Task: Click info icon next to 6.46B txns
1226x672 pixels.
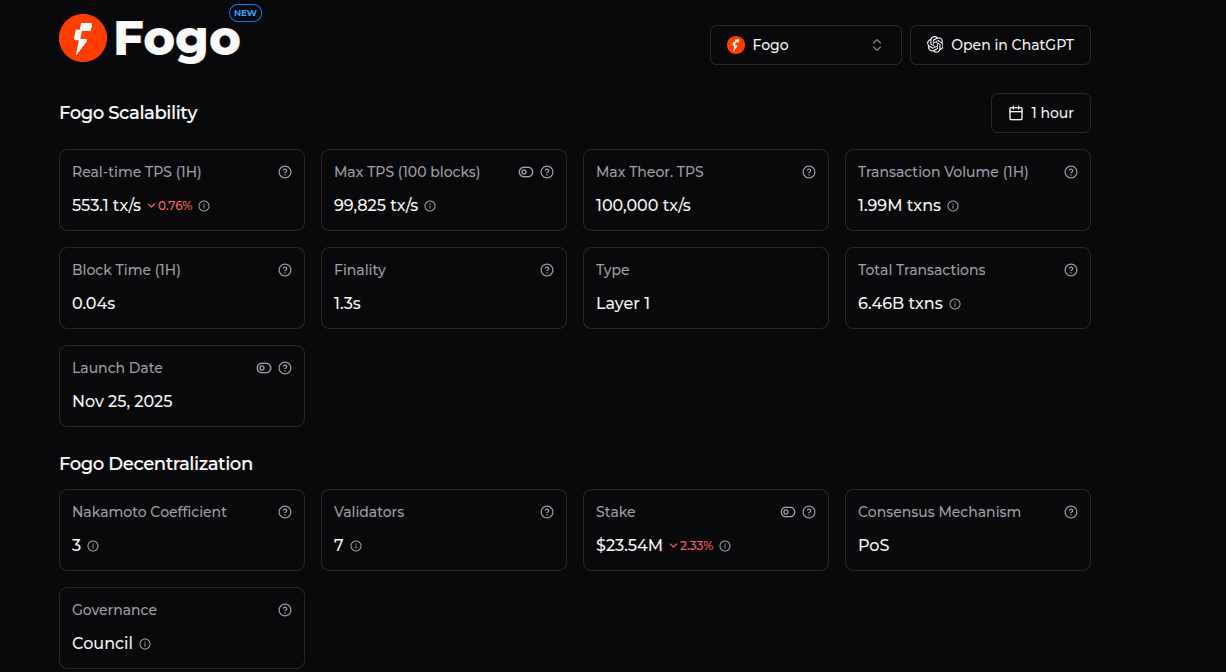Action: pyautogui.click(x=955, y=304)
